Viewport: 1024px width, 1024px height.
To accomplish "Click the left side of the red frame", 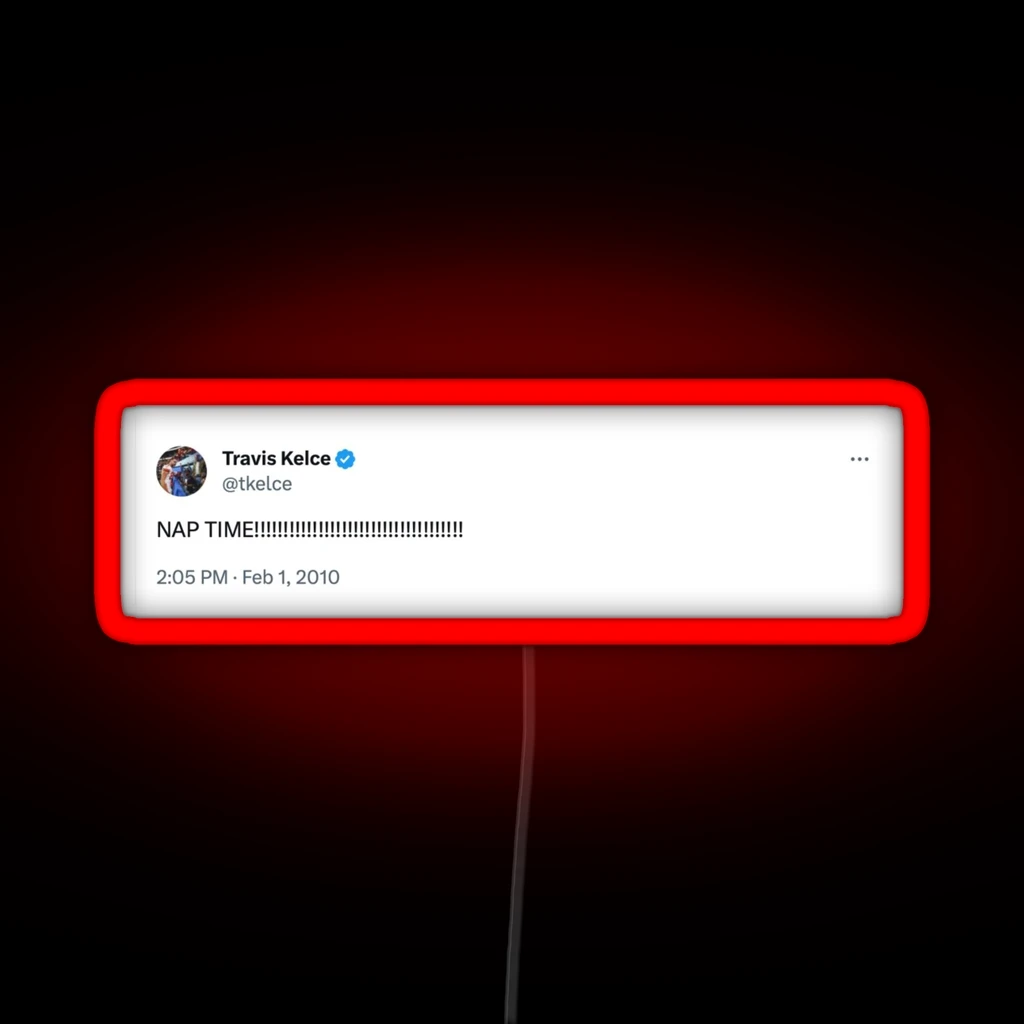I will [x=108, y=511].
